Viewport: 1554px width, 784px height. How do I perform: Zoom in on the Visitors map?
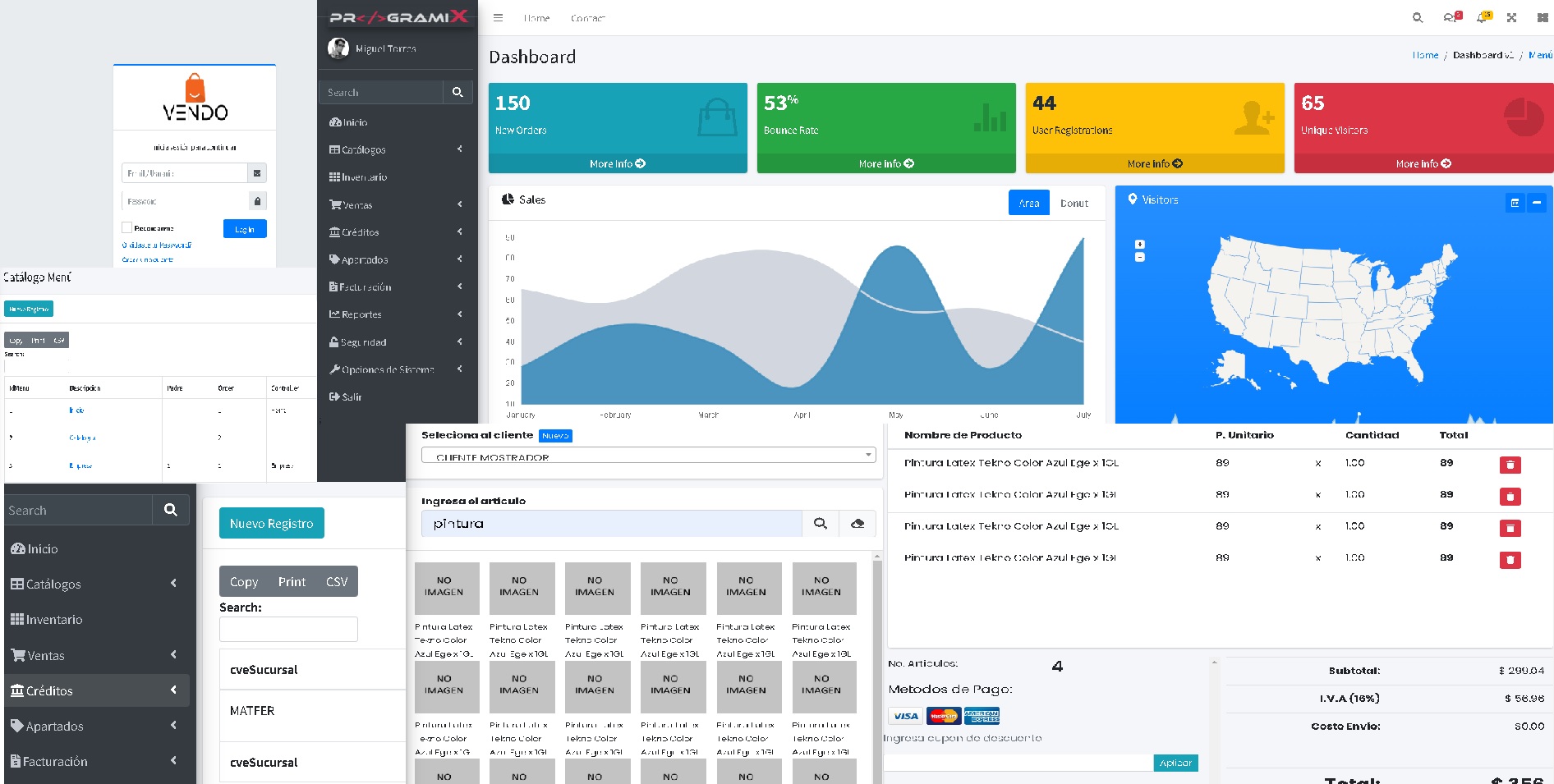1139,245
